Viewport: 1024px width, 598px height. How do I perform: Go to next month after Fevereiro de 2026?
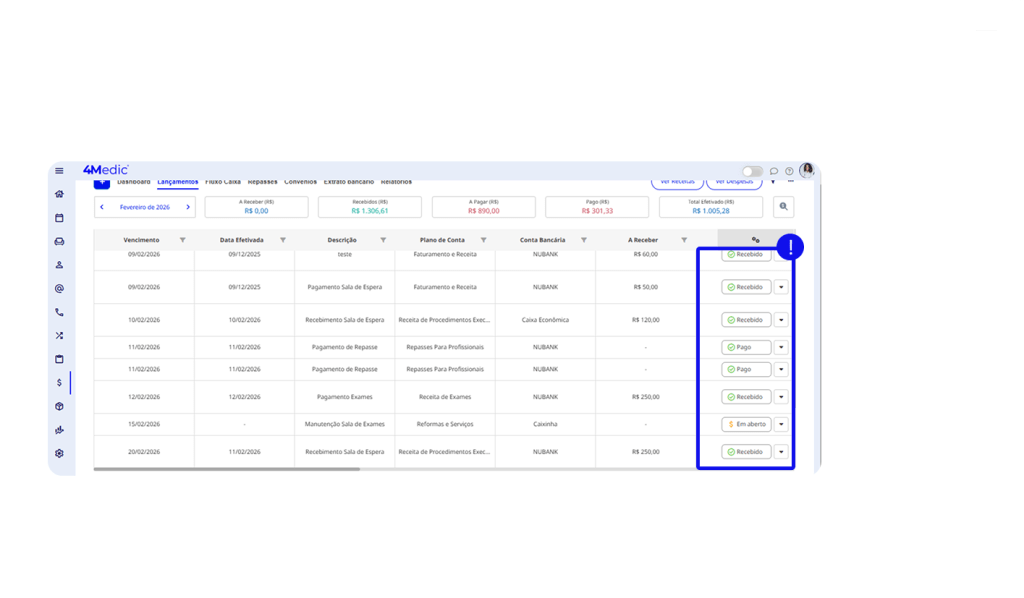click(x=188, y=207)
